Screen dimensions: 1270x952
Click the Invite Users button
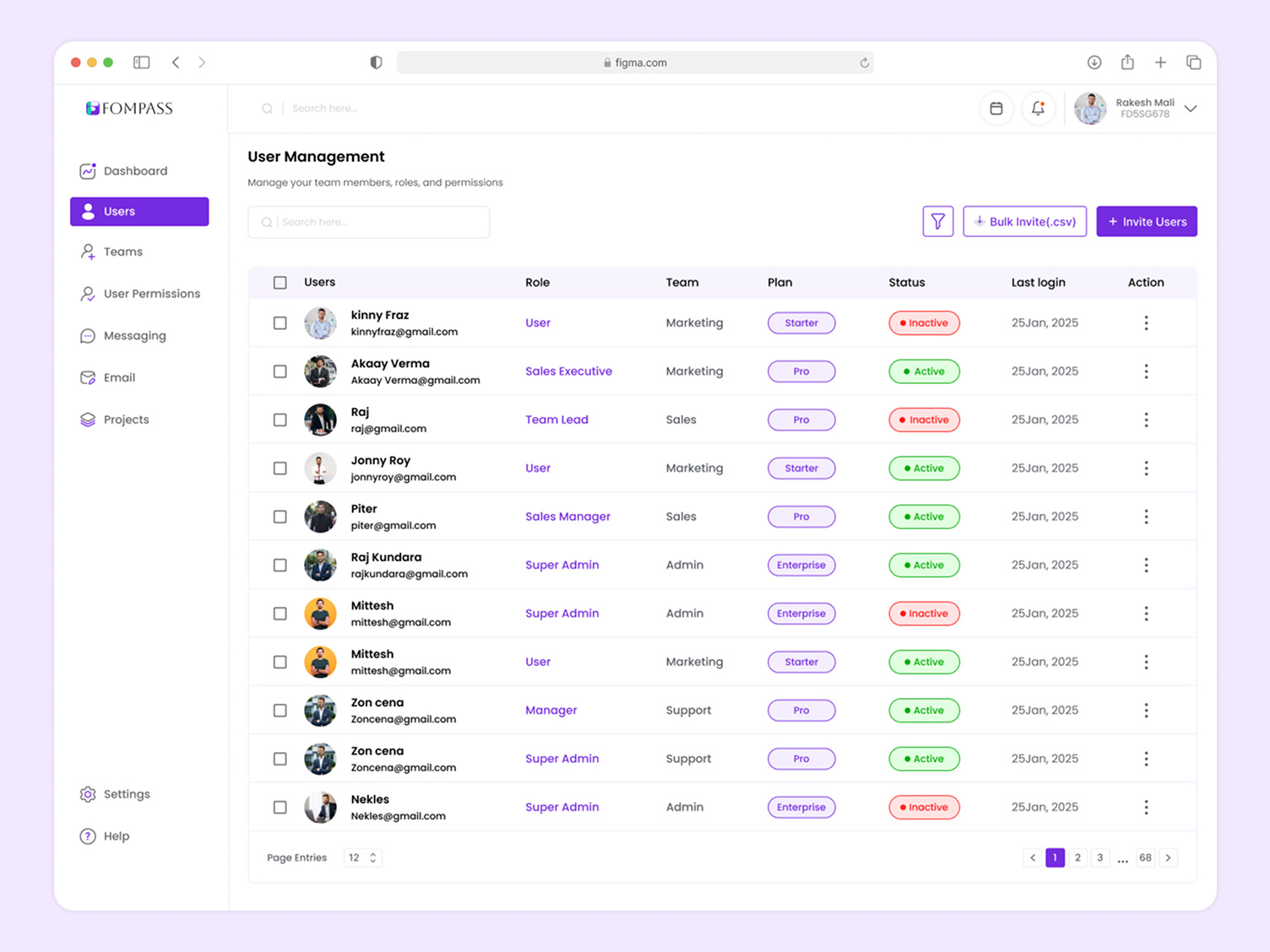1146,221
